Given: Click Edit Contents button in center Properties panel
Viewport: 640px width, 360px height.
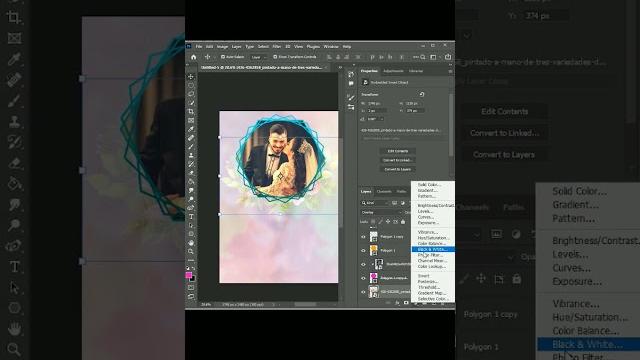Looking at the screenshot, I should (x=398, y=151).
